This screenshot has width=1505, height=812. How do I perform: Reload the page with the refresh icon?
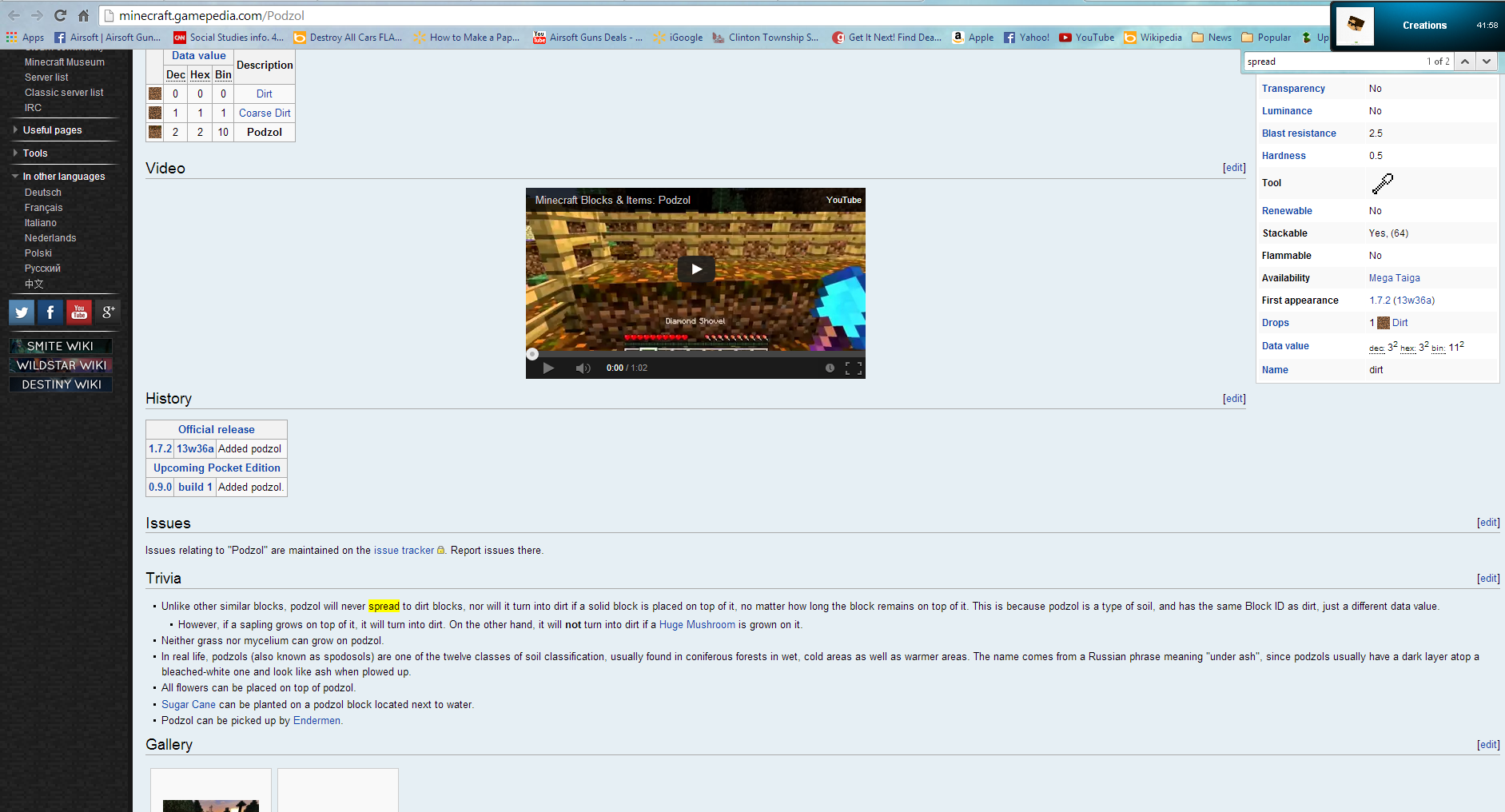[60, 15]
